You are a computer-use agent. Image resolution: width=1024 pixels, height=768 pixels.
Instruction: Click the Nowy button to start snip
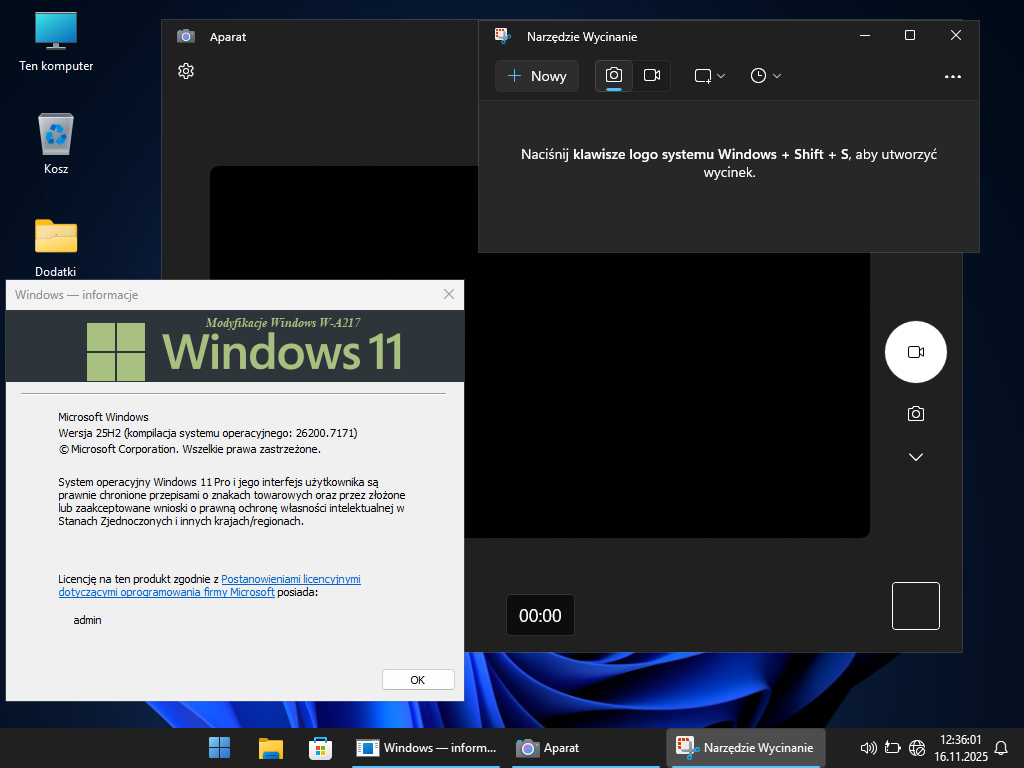coord(537,76)
